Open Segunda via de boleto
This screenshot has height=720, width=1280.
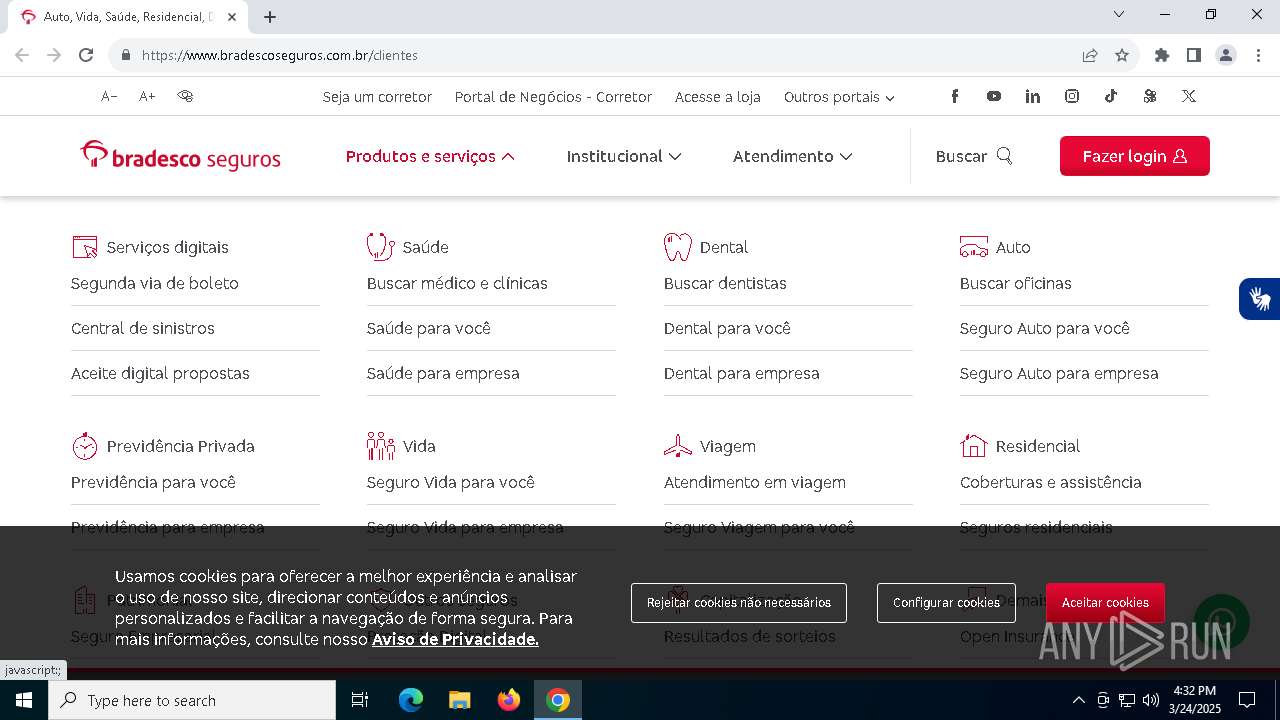tap(155, 283)
